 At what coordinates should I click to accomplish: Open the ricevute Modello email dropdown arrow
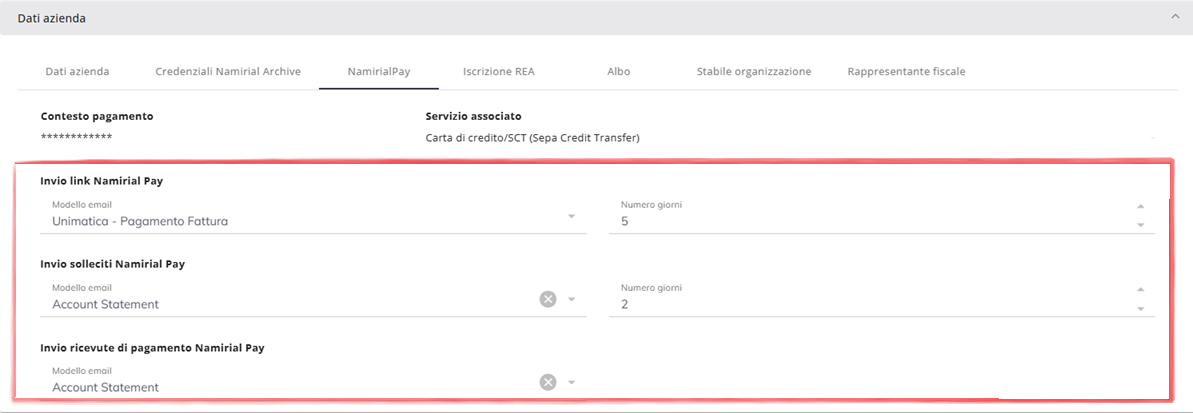point(572,382)
